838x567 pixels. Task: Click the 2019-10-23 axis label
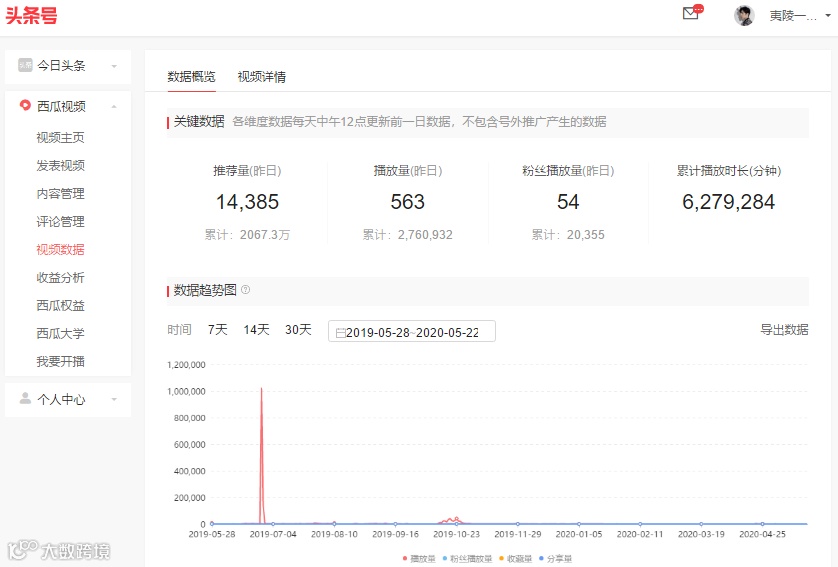click(x=456, y=534)
